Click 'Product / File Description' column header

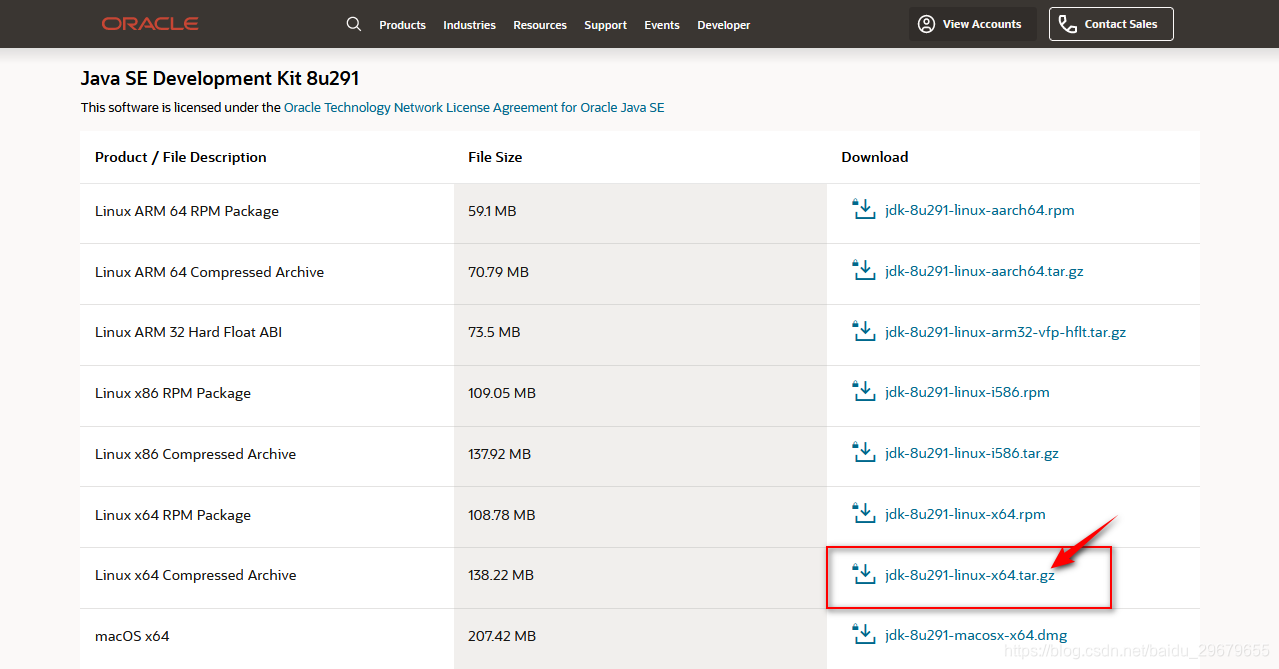pyautogui.click(x=181, y=157)
